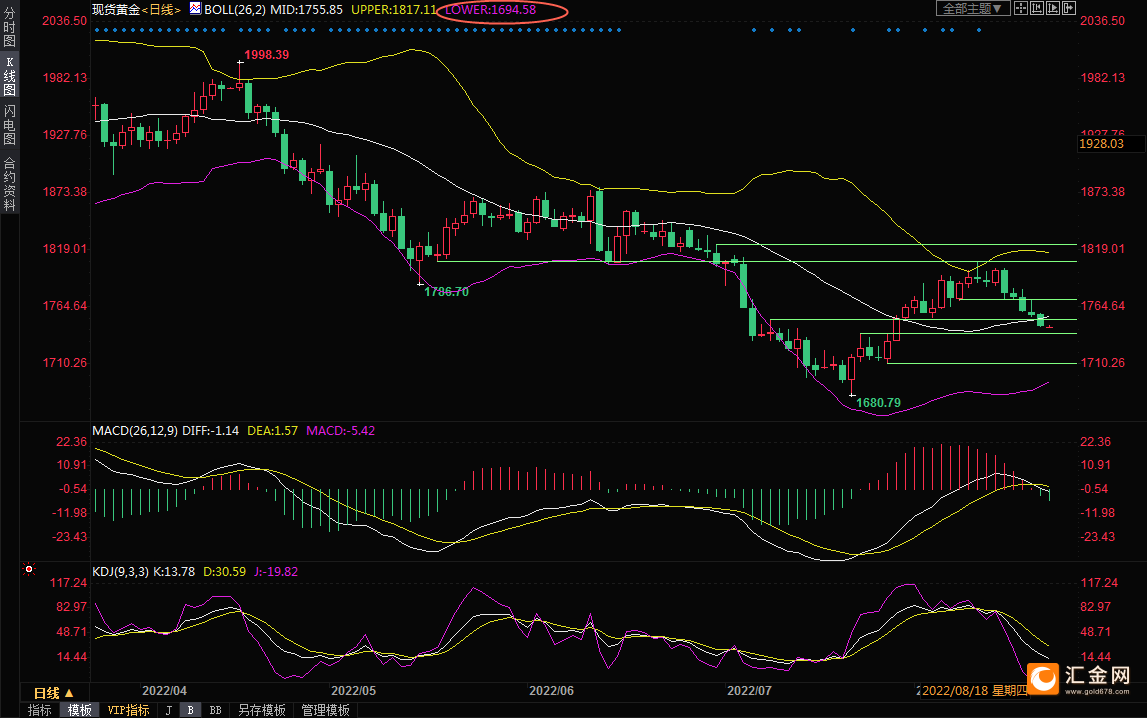
Task: Click the D:30.59 value
Action: click(x=225, y=572)
